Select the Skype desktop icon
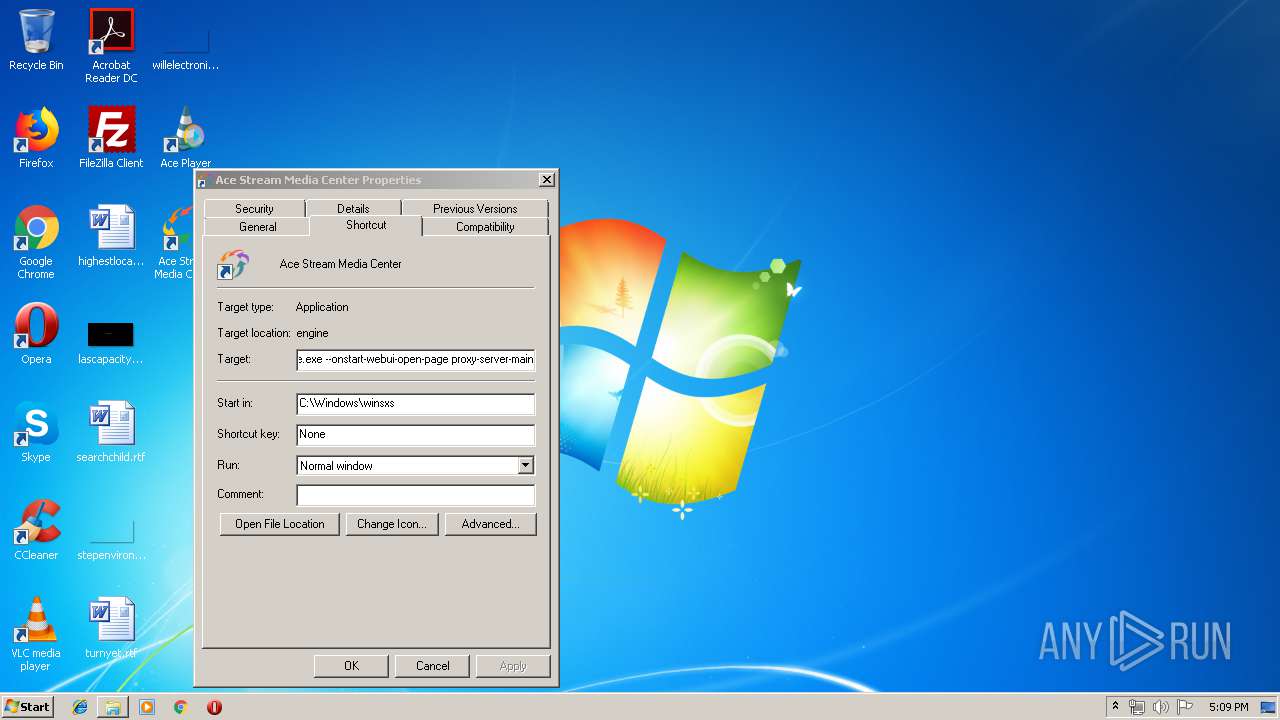Image resolution: width=1280 pixels, height=720 pixels. (36, 432)
